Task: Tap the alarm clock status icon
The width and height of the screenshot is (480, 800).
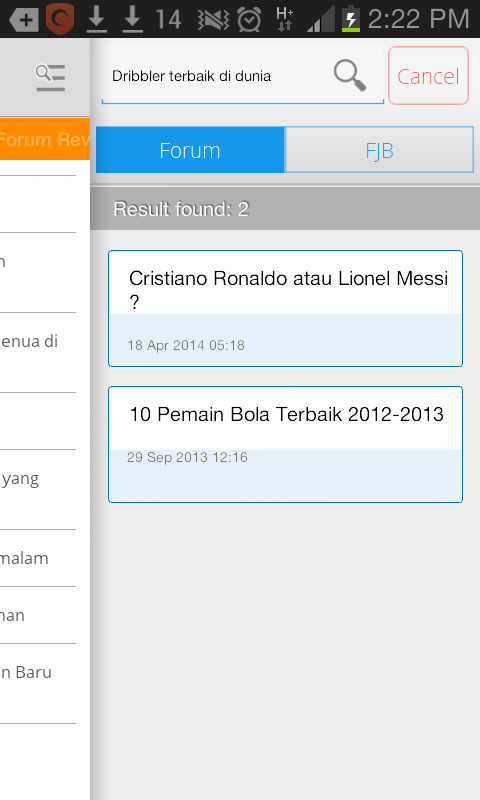Action: [x=249, y=20]
